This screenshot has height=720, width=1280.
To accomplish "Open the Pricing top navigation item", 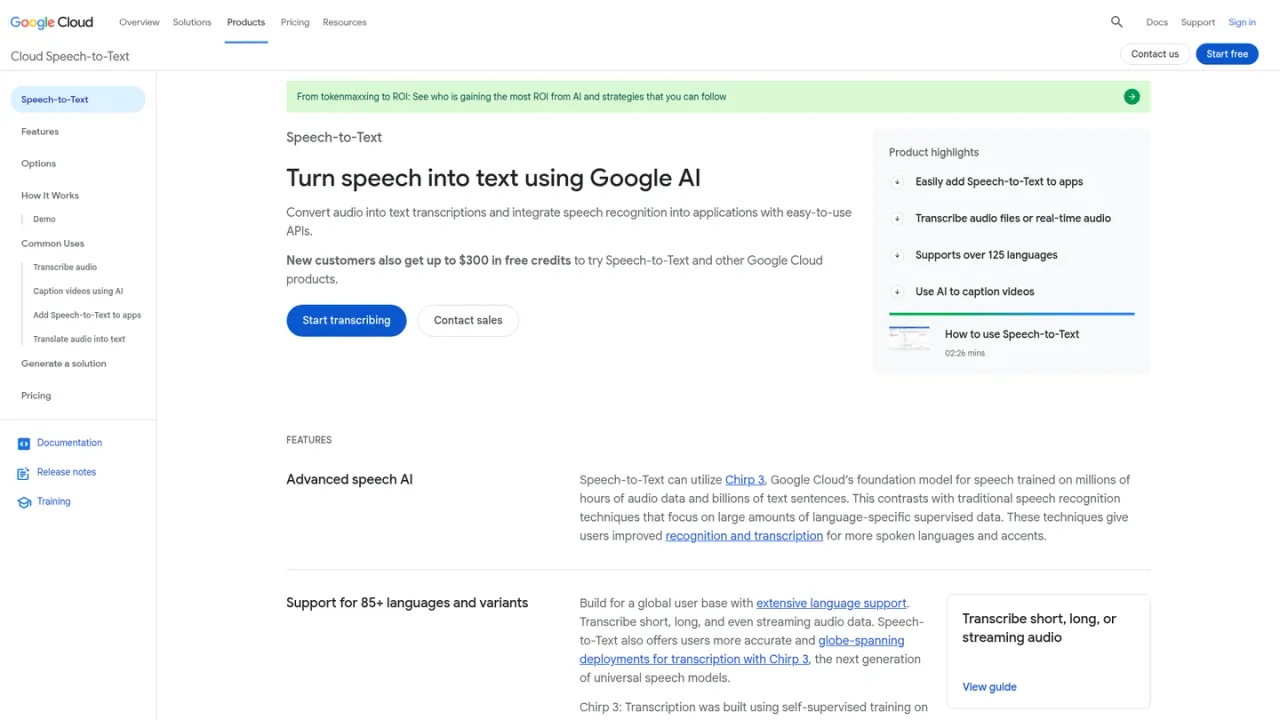I will click(x=295, y=22).
